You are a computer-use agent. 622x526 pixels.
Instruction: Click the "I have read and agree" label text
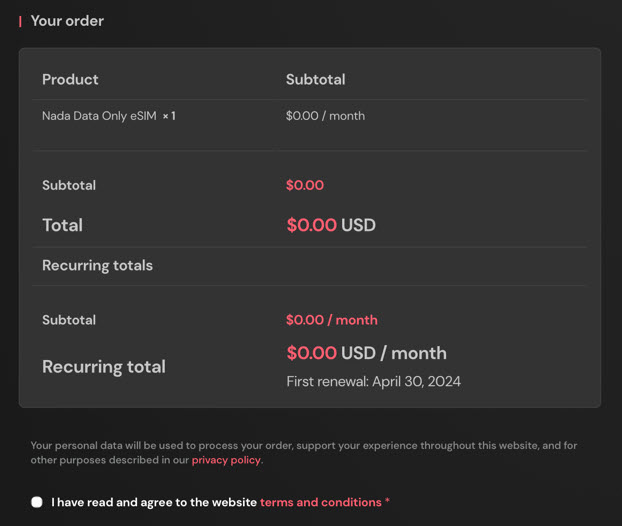154,502
